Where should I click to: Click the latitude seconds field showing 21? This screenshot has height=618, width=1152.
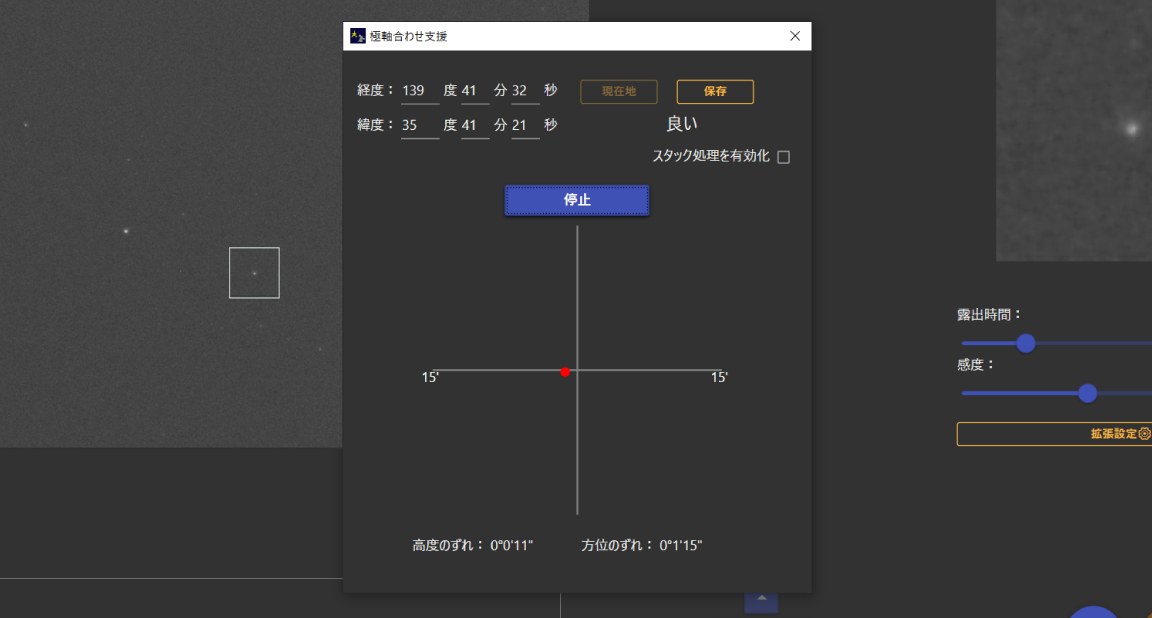(525, 126)
